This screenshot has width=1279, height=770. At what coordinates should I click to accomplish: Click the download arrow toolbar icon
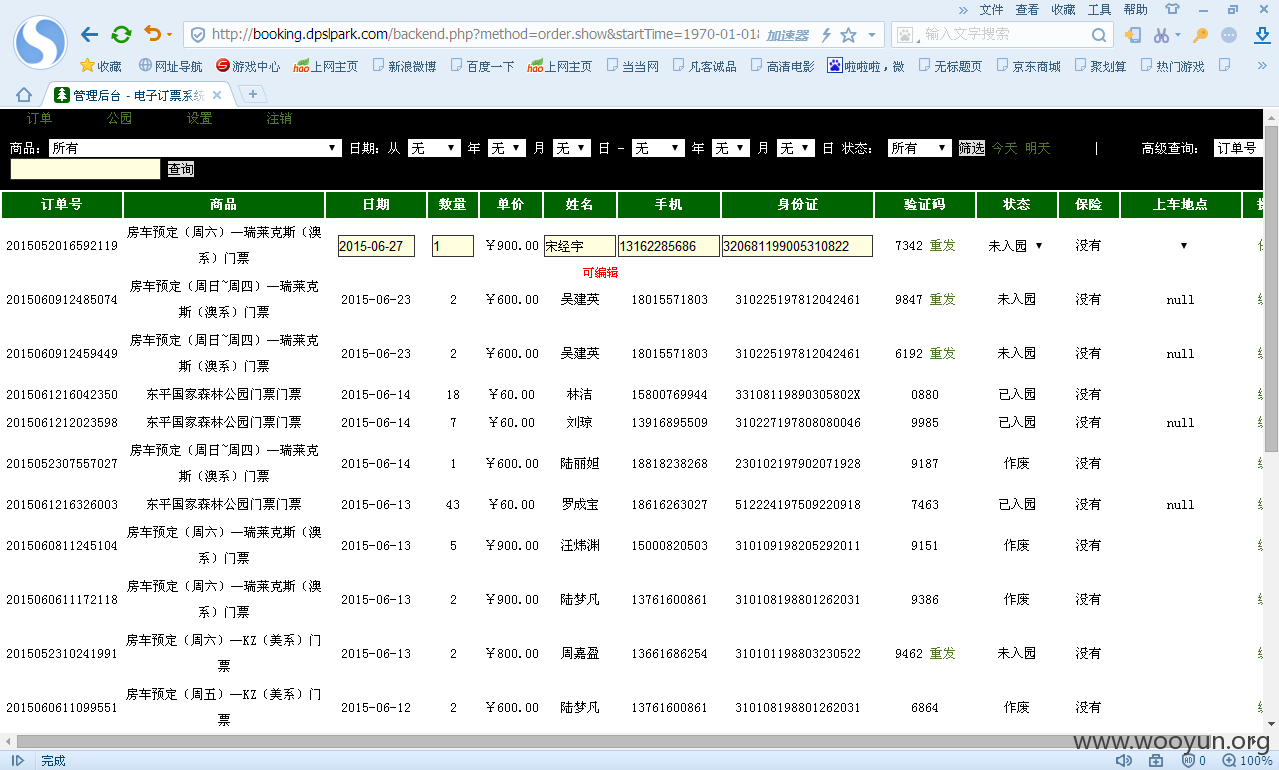click(1260, 35)
